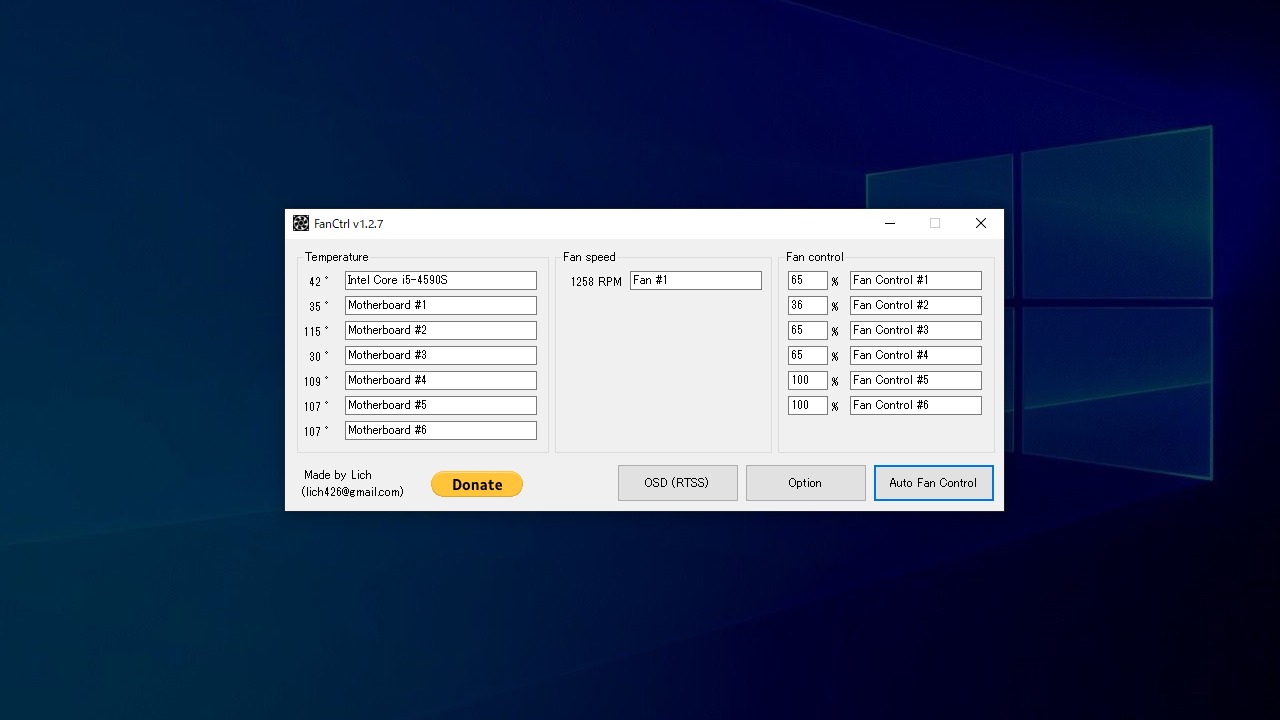Open the OSD (RTSS) settings
Image resolution: width=1280 pixels, height=720 pixels.
pyautogui.click(x=678, y=483)
